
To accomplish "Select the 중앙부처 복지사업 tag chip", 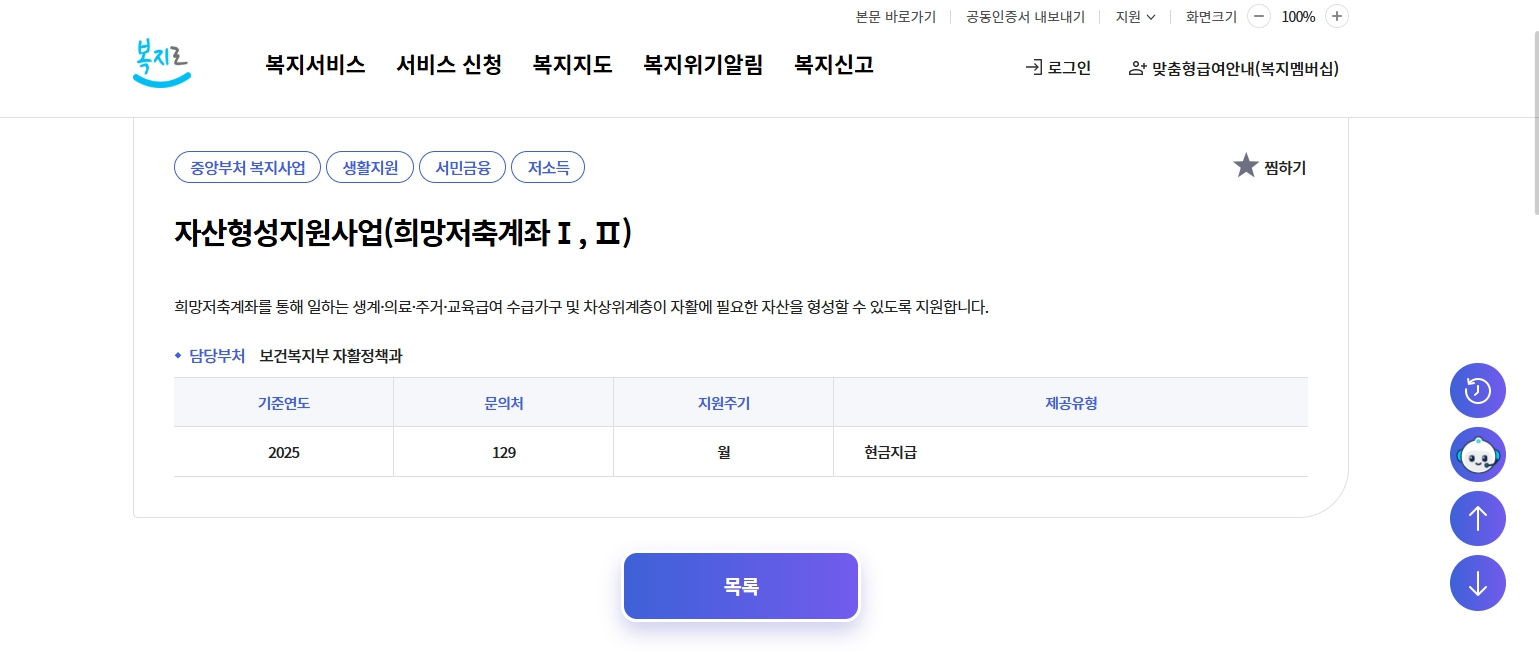I will click(247, 167).
